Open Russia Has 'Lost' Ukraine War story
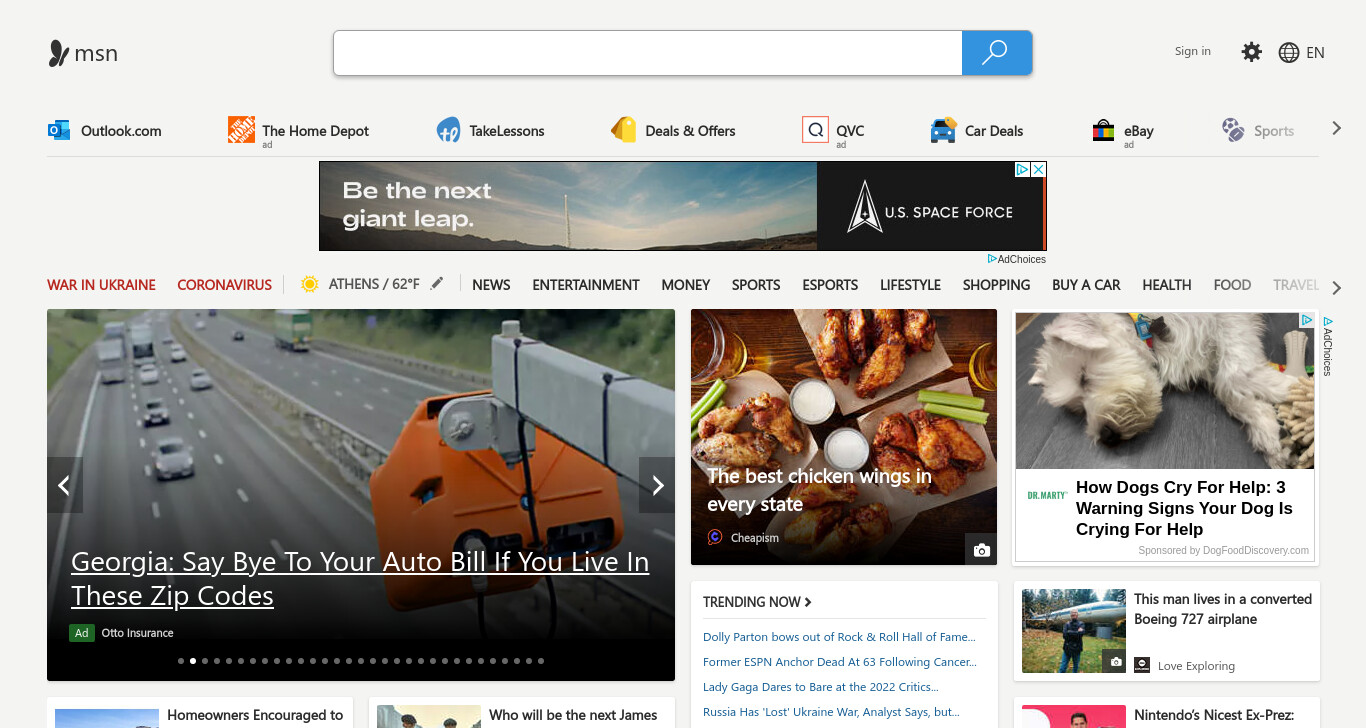This screenshot has width=1366, height=728. pyautogui.click(x=832, y=712)
